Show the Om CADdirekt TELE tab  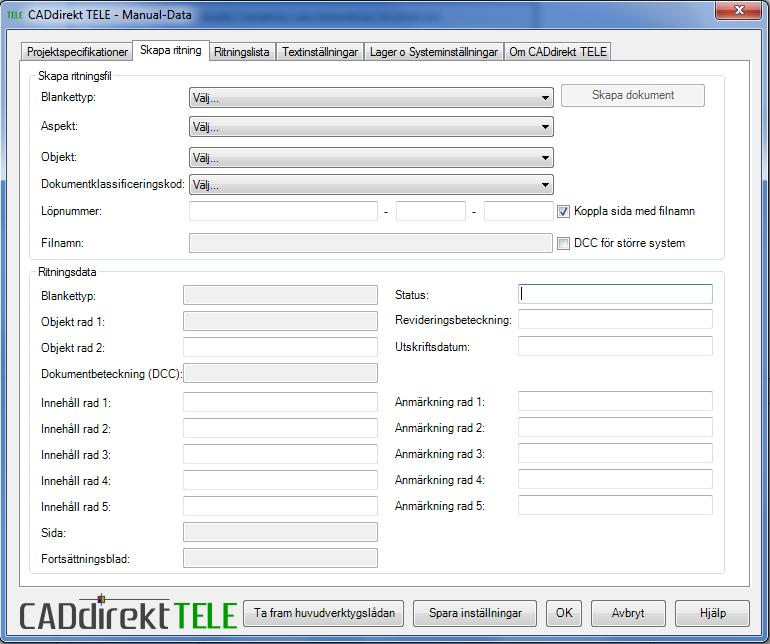558,52
